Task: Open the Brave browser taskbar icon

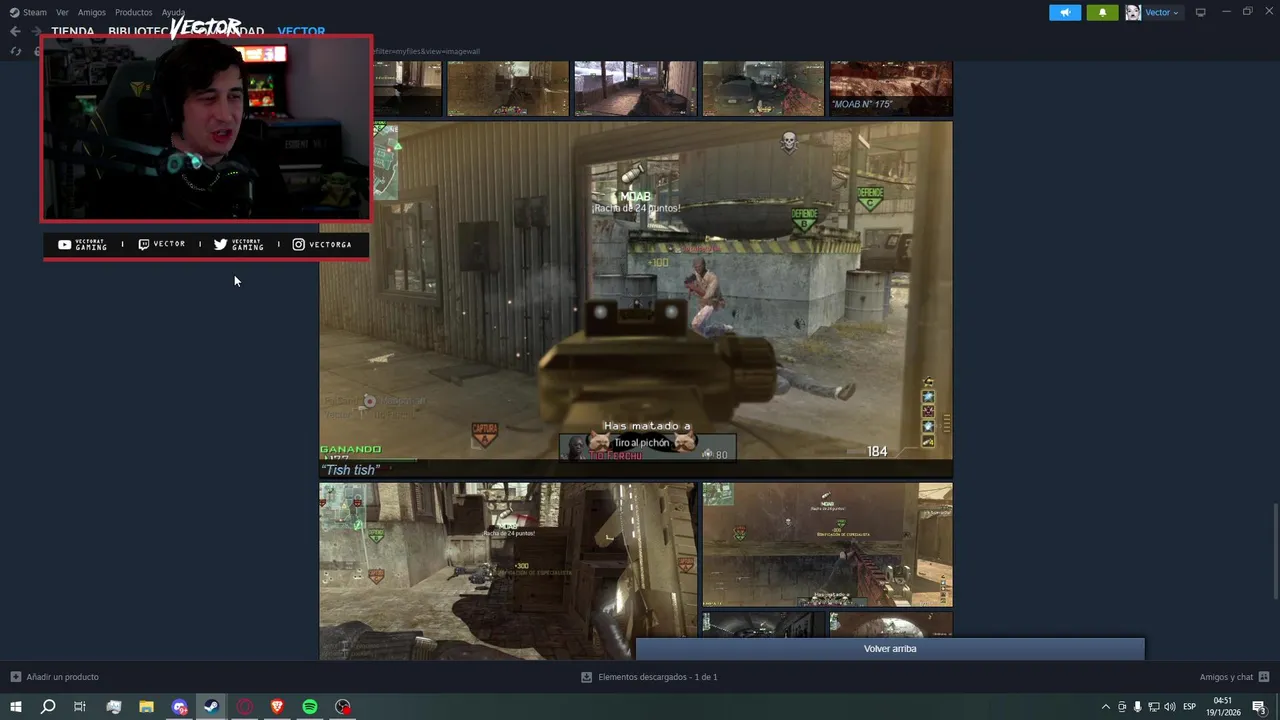Action: tap(277, 707)
